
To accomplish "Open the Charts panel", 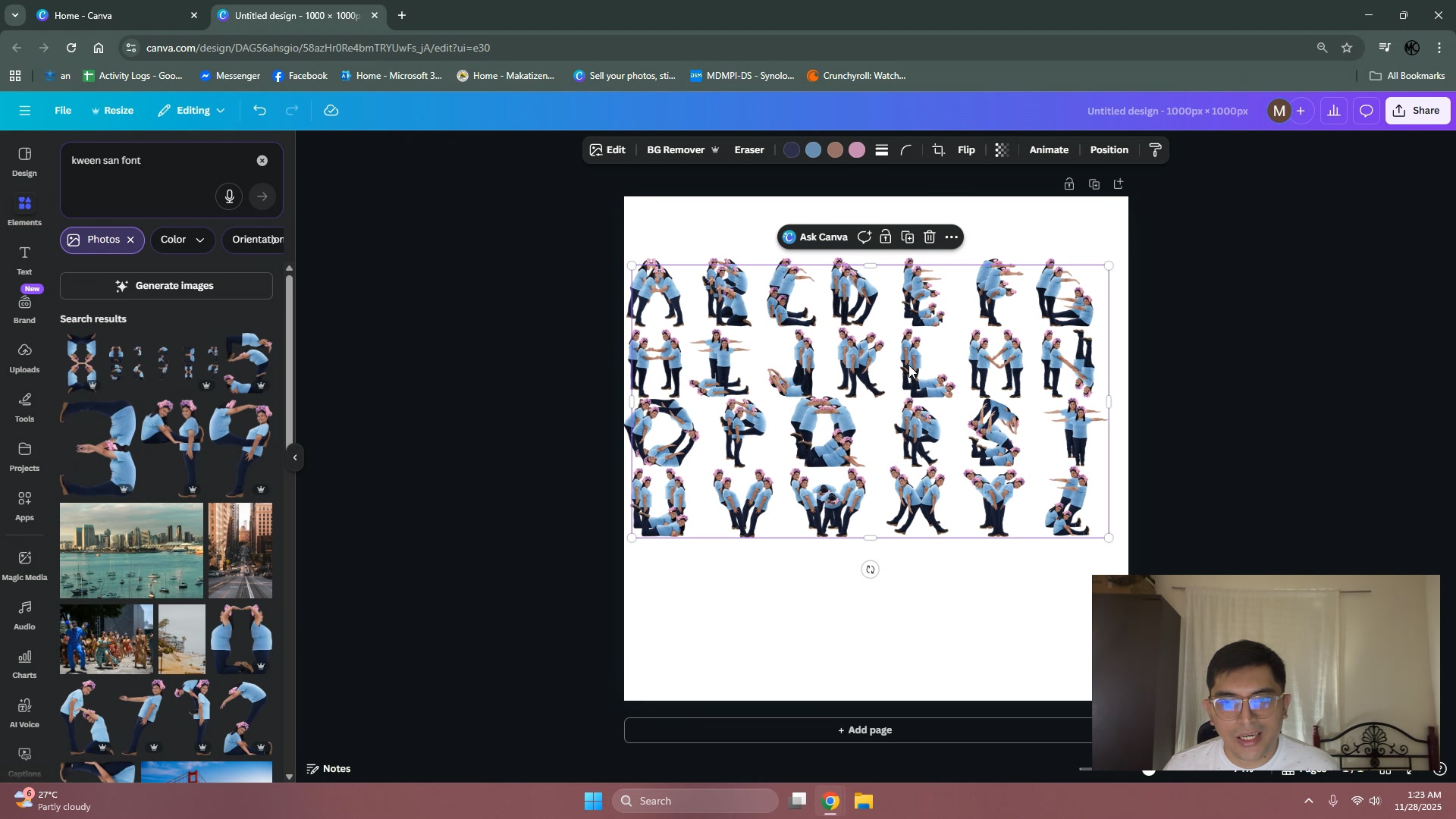I will tap(24, 664).
